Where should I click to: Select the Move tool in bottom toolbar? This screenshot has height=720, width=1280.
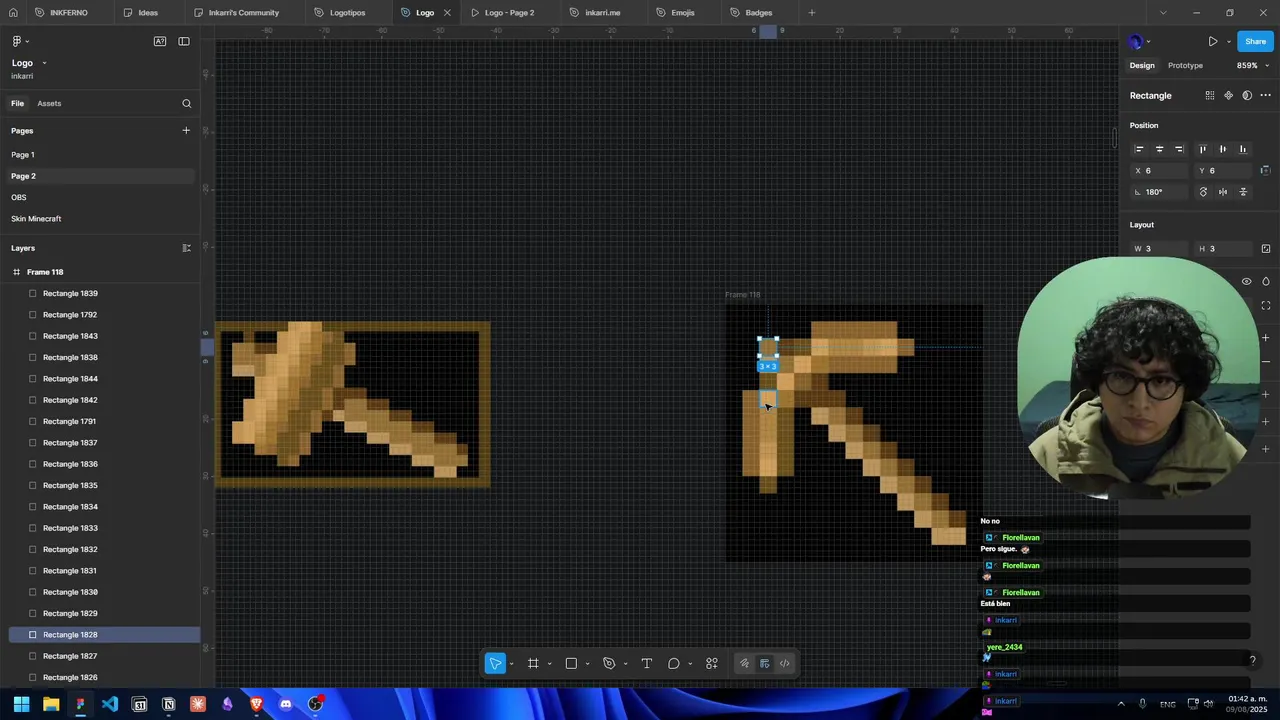(x=495, y=663)
